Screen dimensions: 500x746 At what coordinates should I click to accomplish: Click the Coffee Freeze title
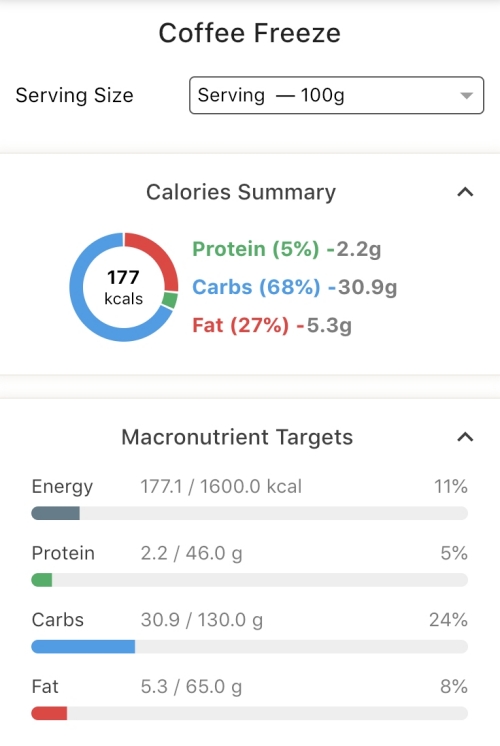pos(250,33)
